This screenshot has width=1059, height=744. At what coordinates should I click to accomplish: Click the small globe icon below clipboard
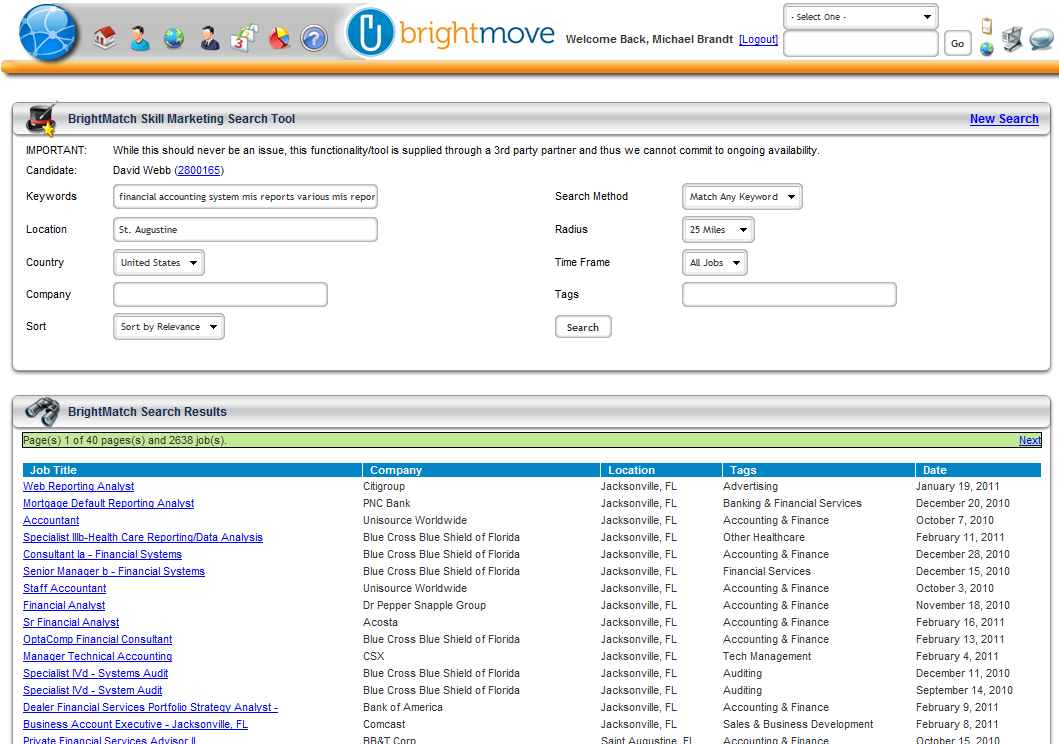987,49
